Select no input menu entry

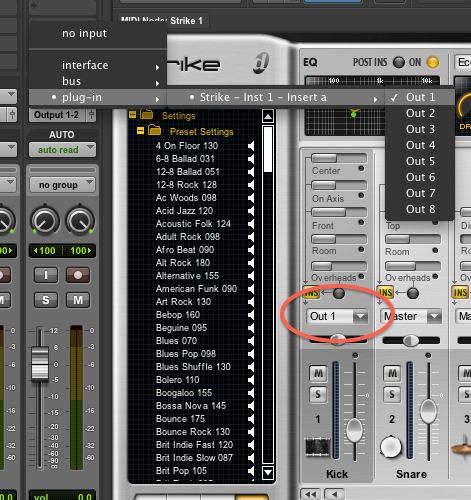click(98, 33)
